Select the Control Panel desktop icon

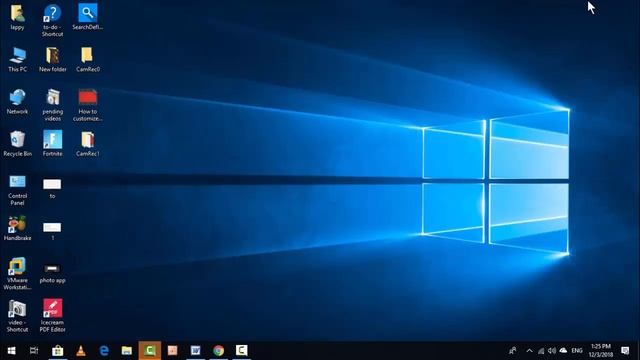coord(17,190)
